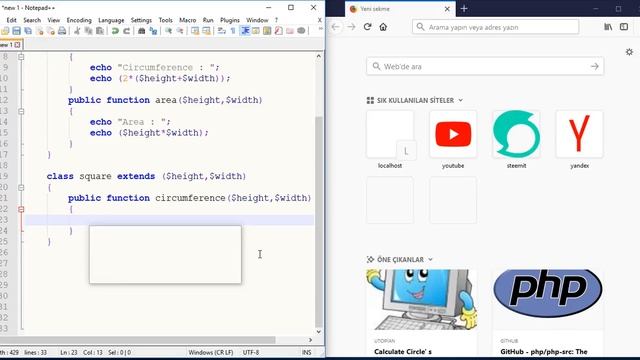This screenshot has height=360, width=640.
Task: Click the Firefox reload button
Action: click(367, 27)
